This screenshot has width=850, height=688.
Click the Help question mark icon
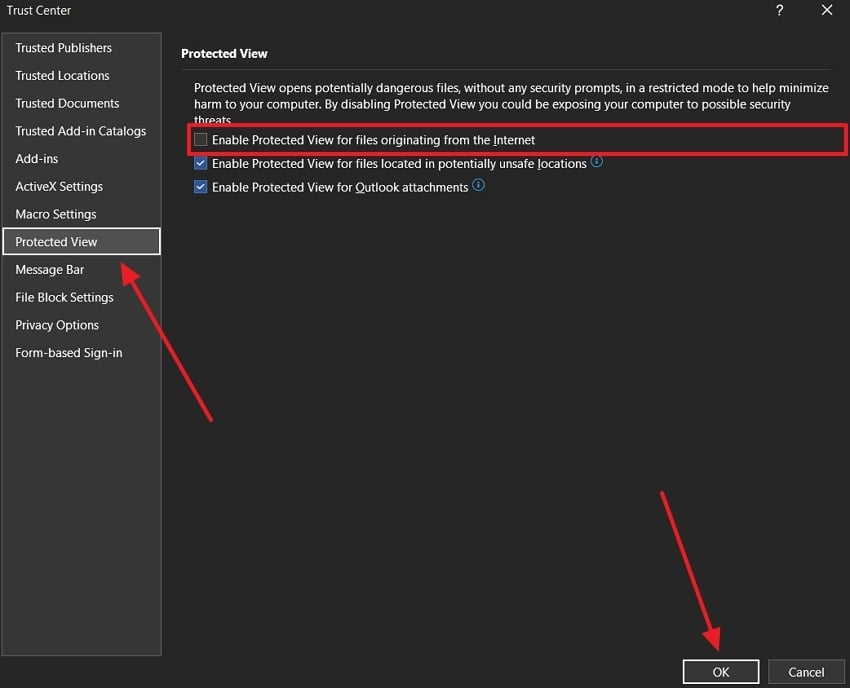click(779, 10)
